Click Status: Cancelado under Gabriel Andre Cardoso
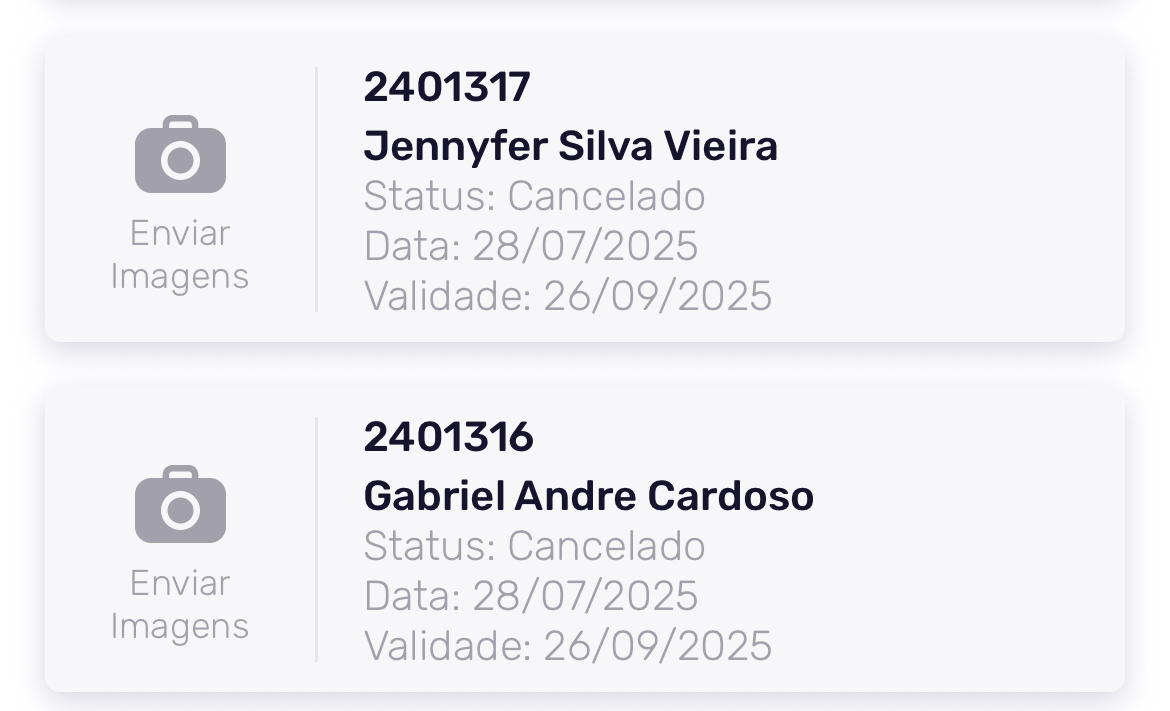This screenshot has width=1170, height=711. 534,547
